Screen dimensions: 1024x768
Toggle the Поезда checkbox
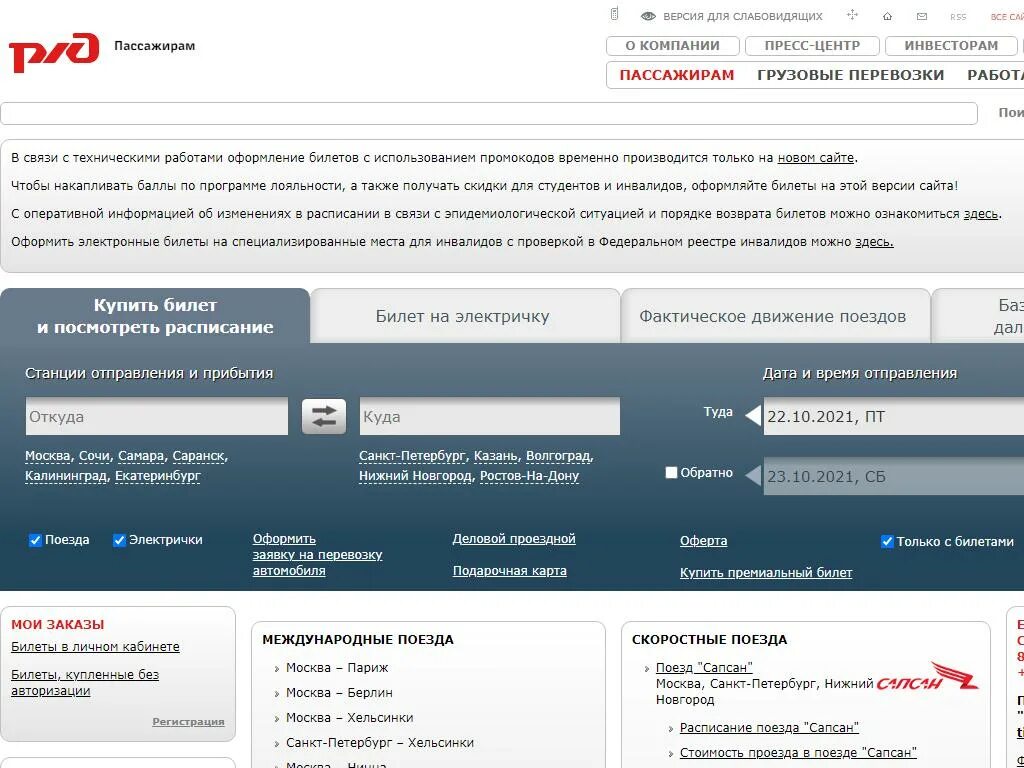tap(35, 540)
